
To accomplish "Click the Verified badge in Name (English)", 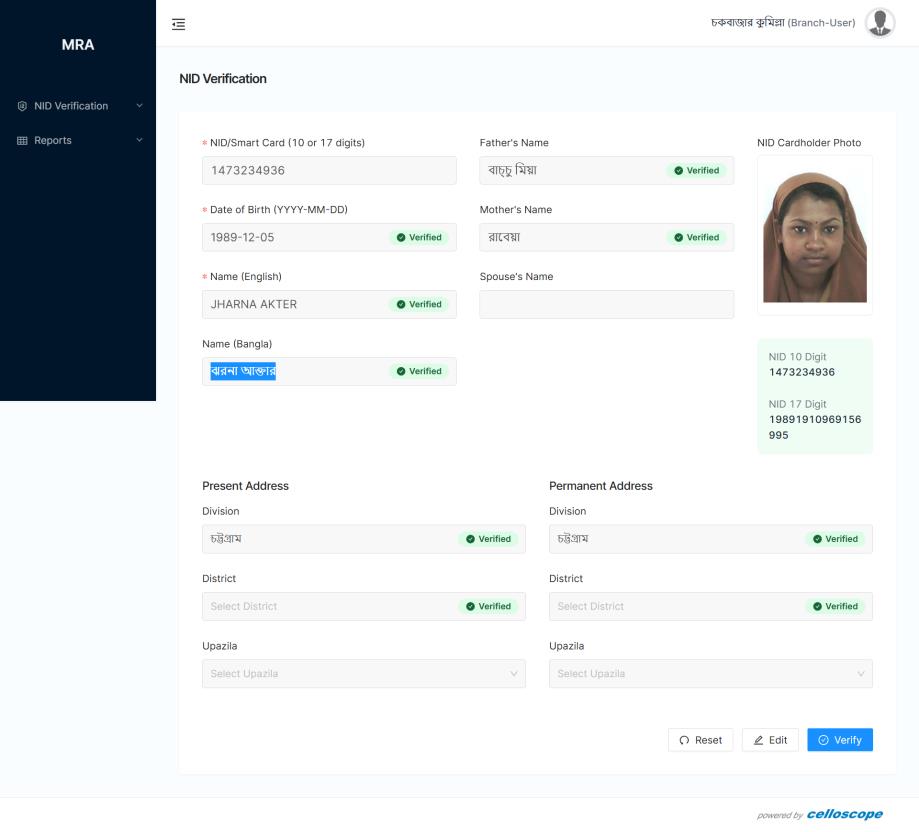I will (x=419, y=305).
